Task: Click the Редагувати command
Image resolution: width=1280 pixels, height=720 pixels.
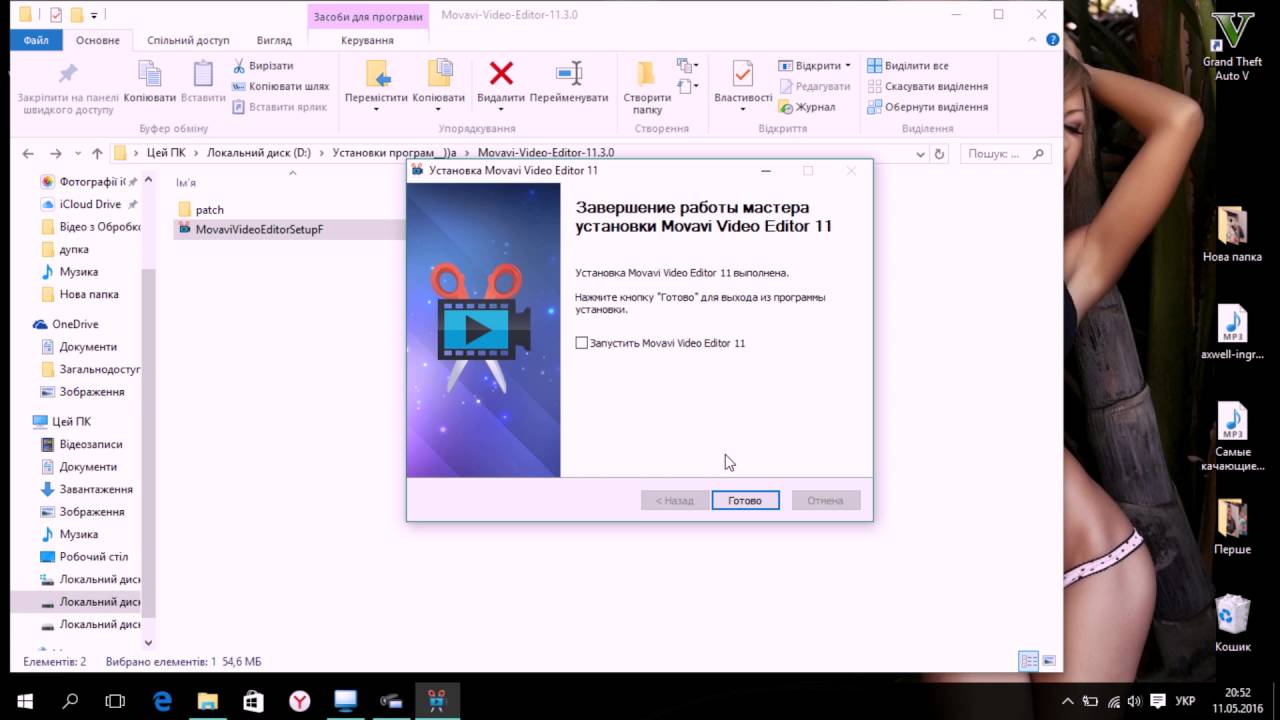Action: click(815, 86)
